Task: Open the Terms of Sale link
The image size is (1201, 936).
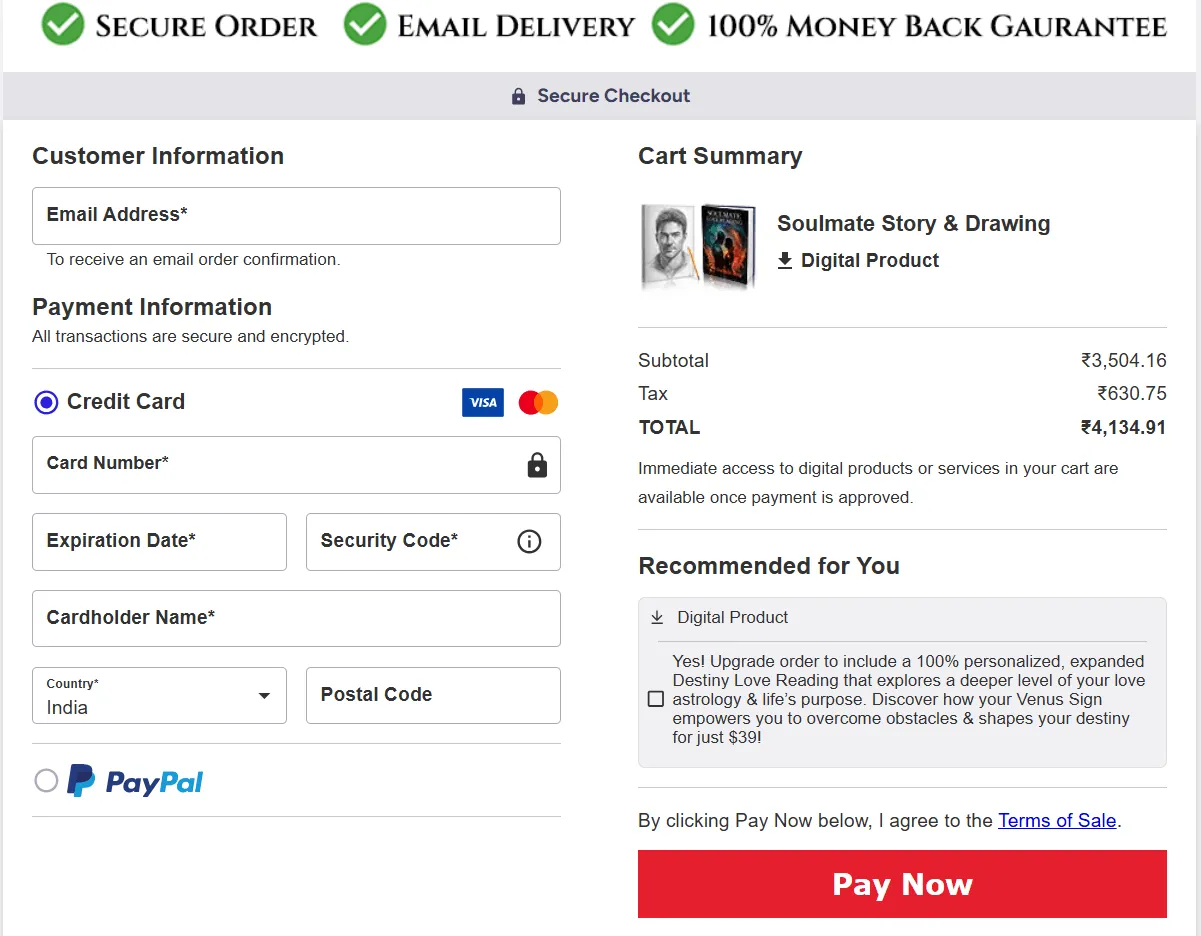Action: (1056, 820)
